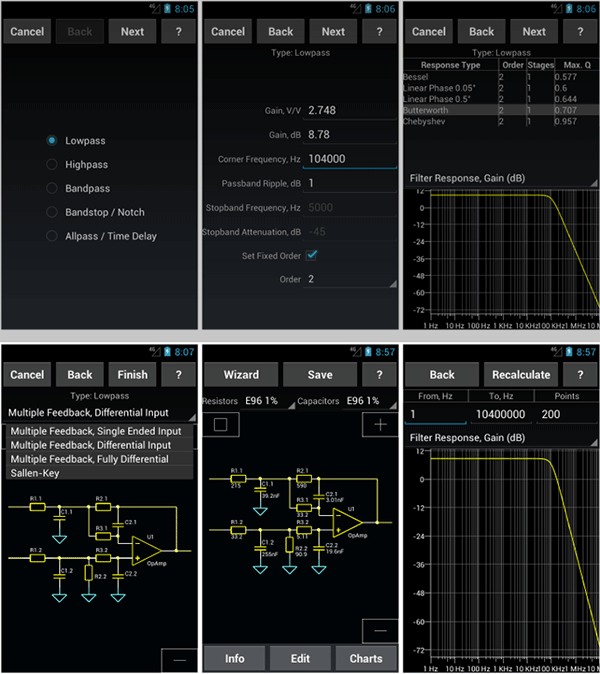Tap the Passband Ripple, dB field
The width and height of the screenshot is (600, 674).
[x=350, y=183]
